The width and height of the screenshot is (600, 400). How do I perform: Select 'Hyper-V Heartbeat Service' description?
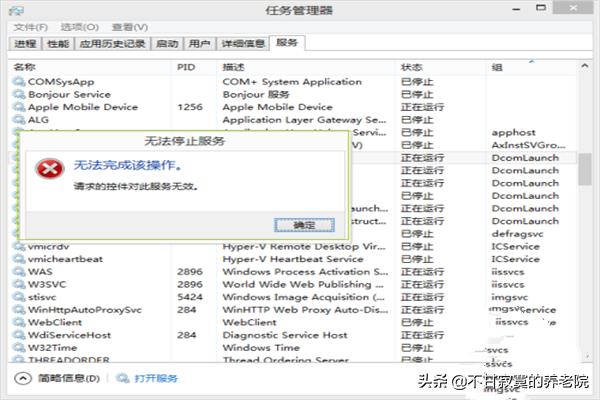pos(293,259)
